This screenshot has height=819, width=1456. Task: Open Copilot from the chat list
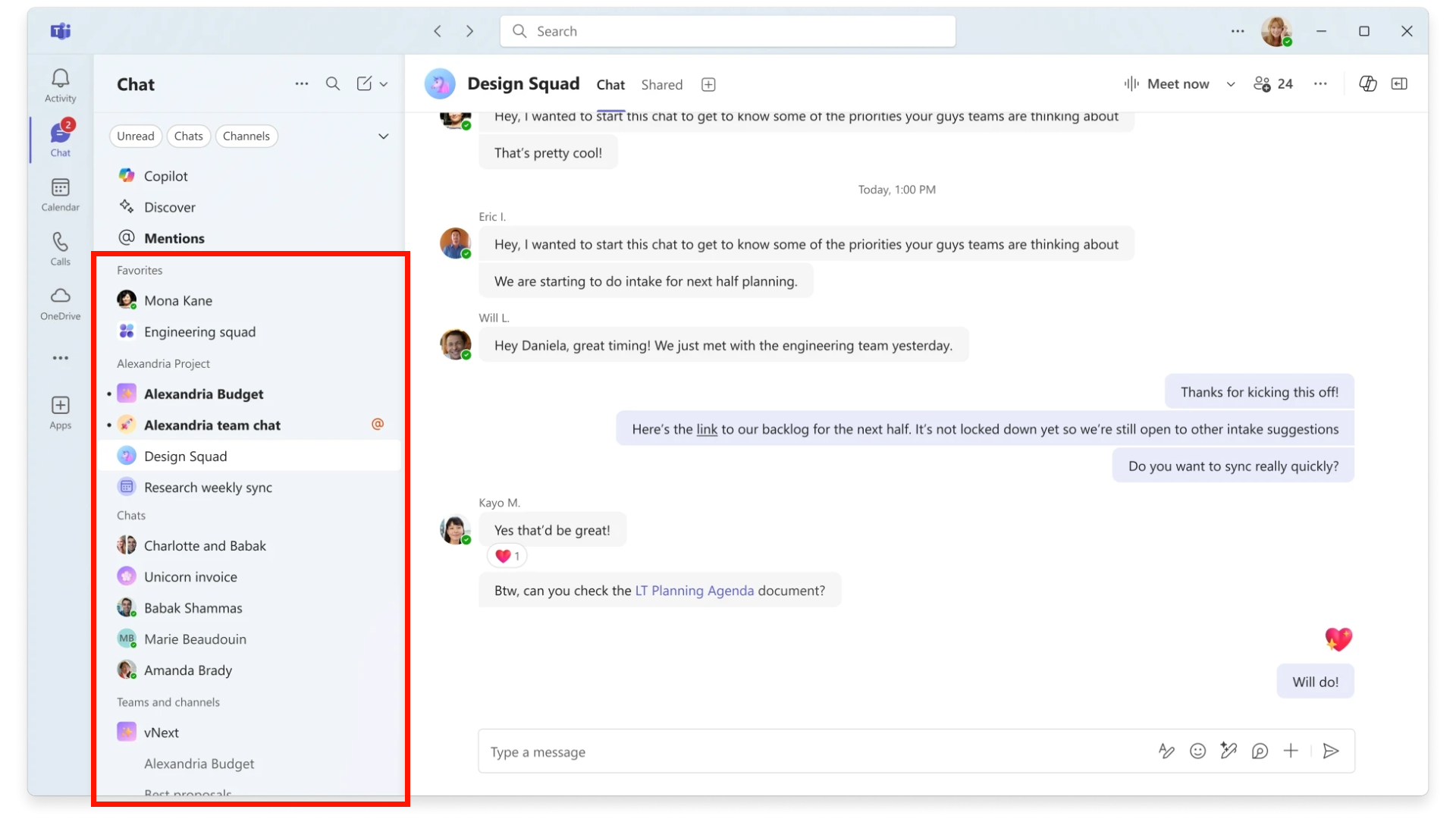pyautogui.click(x=165, y=175)
